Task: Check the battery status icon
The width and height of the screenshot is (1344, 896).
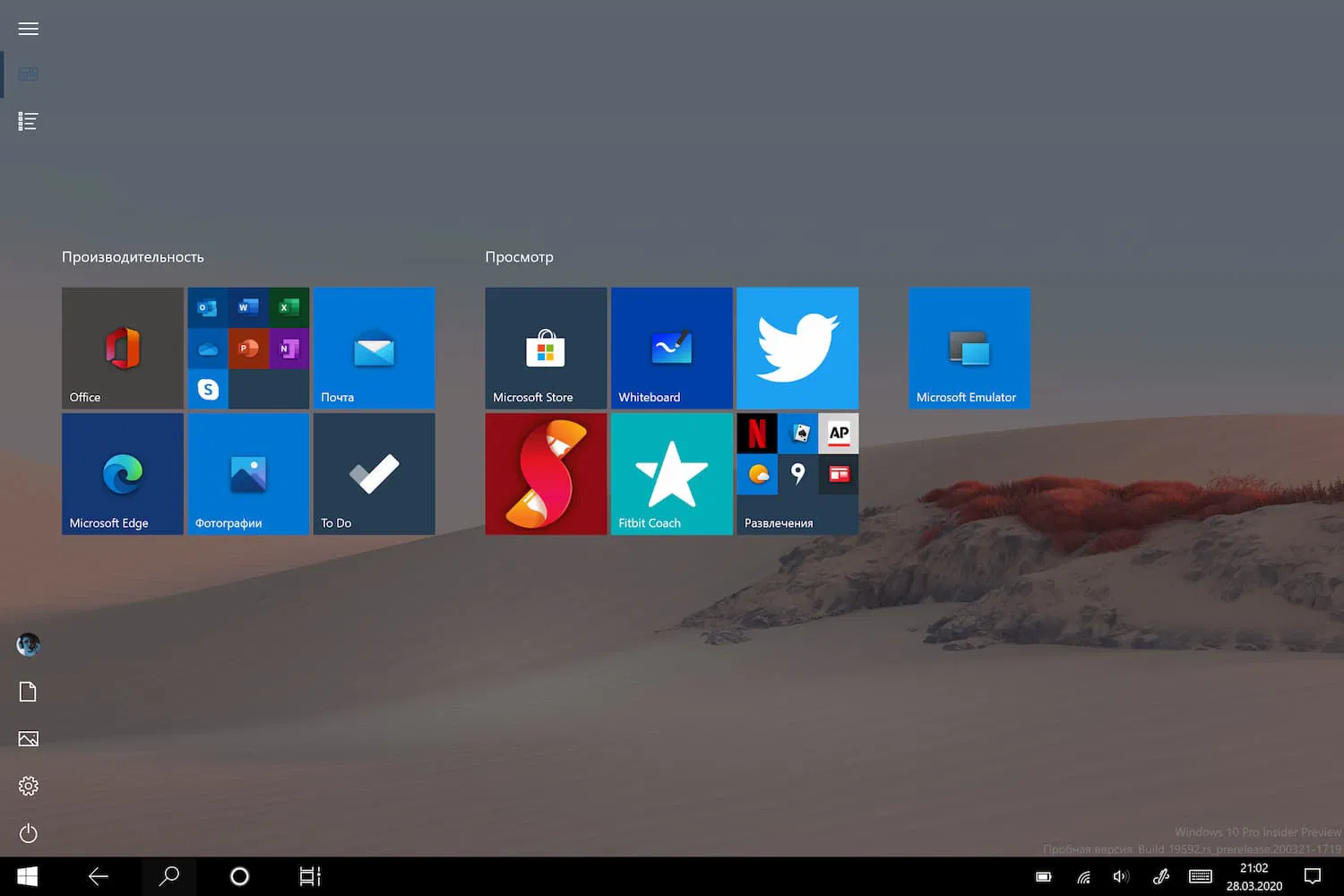Action: point(1044,877)
